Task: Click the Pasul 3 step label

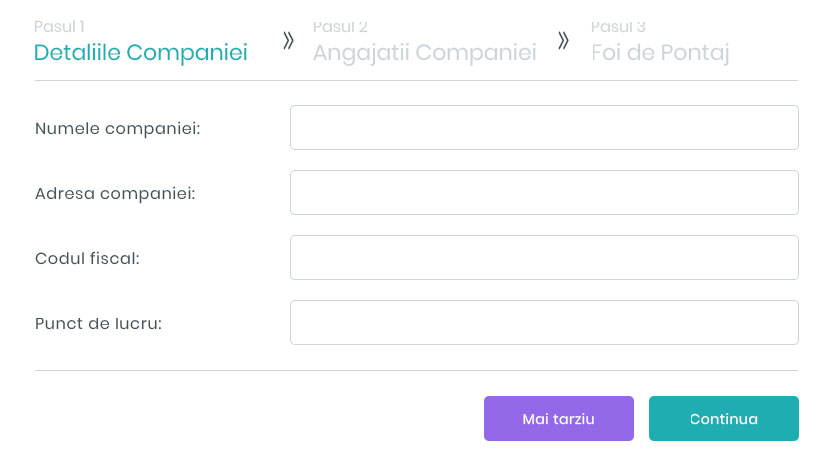Action: [x=618, y=26]
